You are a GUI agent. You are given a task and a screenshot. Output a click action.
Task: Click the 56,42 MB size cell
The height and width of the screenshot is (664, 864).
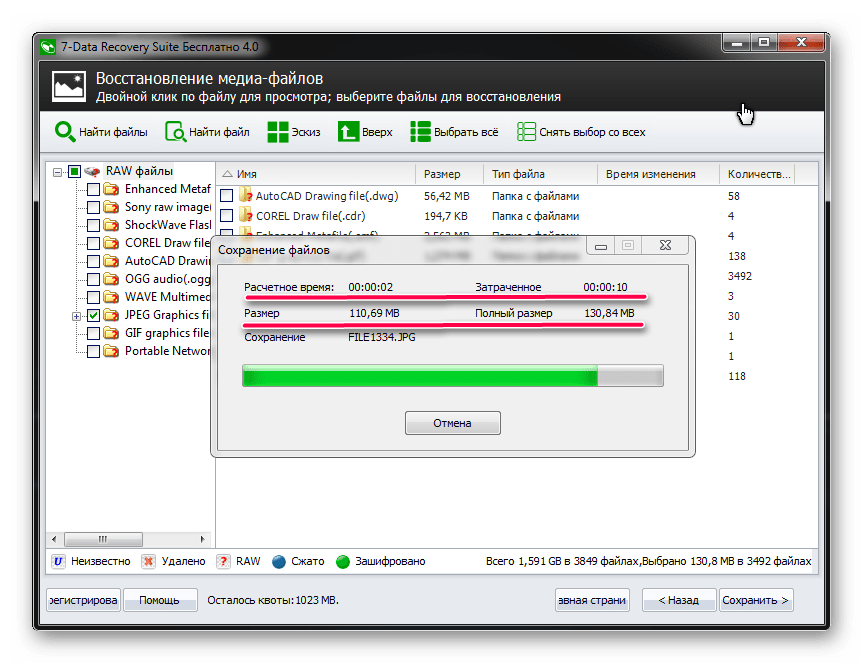point(447,196)
